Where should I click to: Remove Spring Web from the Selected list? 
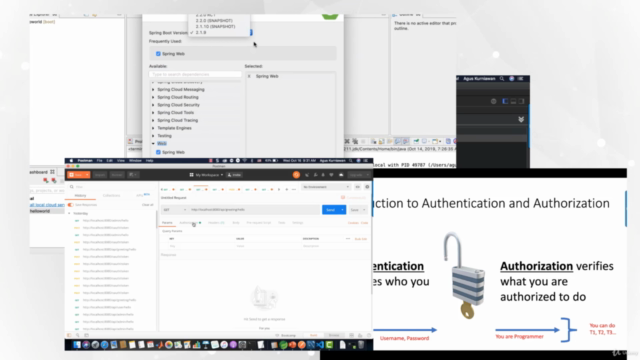point(249,76)
